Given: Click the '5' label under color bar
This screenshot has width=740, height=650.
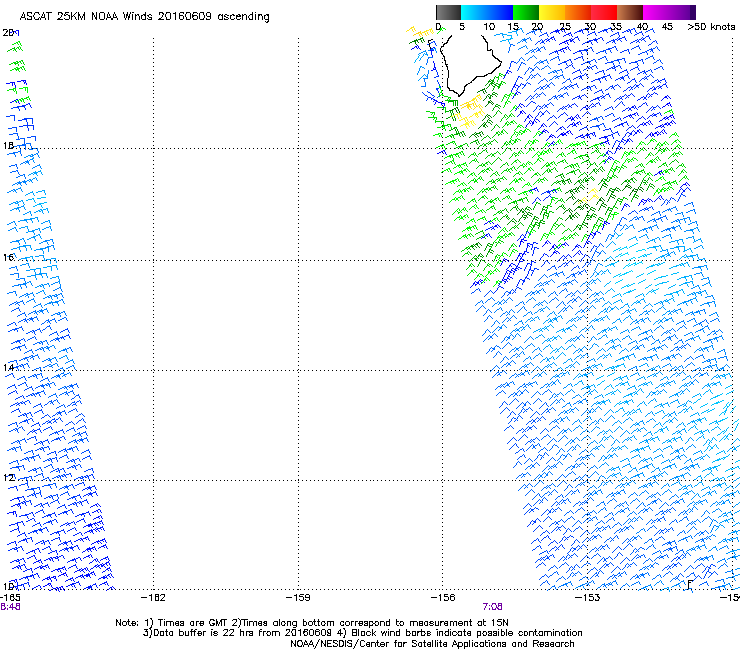Looking at the screenshot, I should (462, 27).
